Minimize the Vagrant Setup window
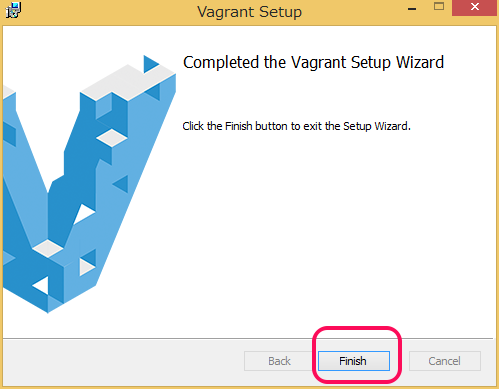The width and height of the screenshot is (499, 389). click(412, 9)
